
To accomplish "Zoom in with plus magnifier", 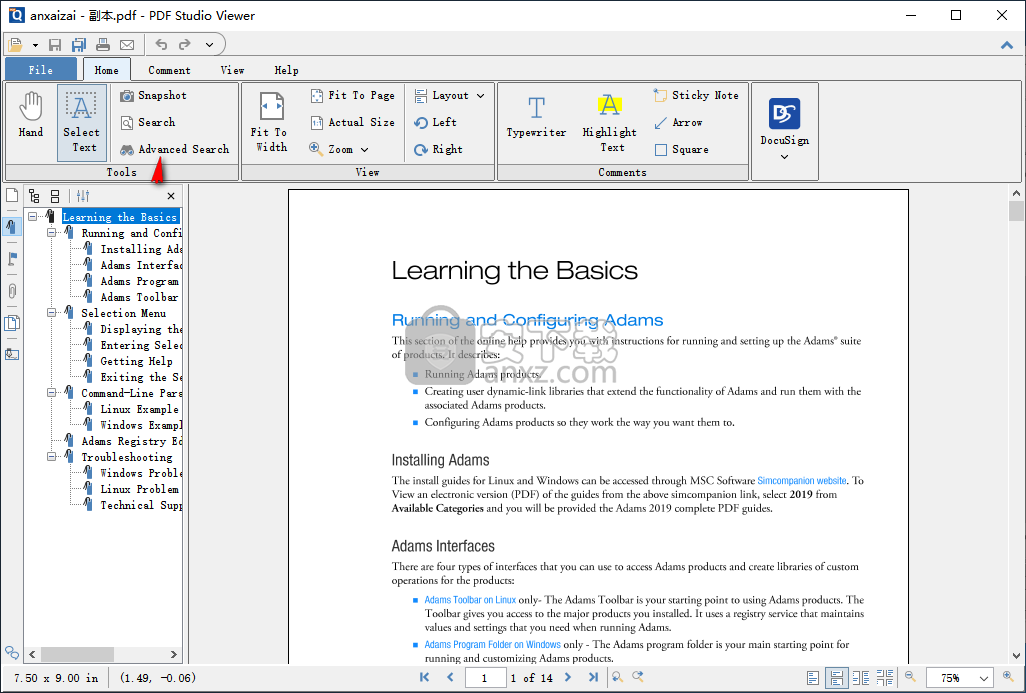I will pyautogui.click(x=1008, y=677).
